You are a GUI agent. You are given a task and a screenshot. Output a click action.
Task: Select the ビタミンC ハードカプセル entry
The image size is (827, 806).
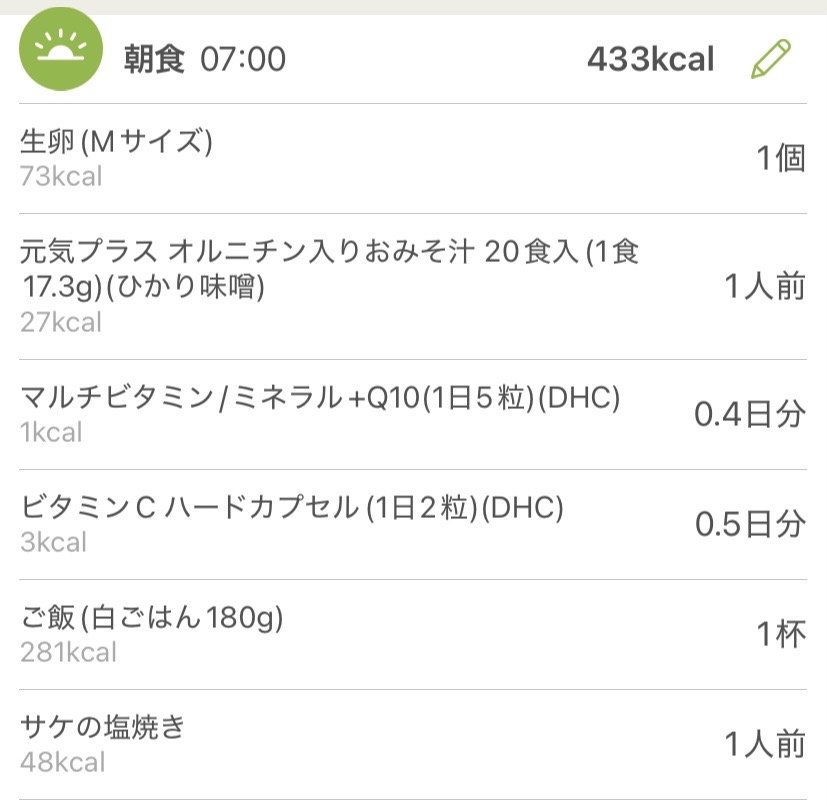[x=292, y=508]
